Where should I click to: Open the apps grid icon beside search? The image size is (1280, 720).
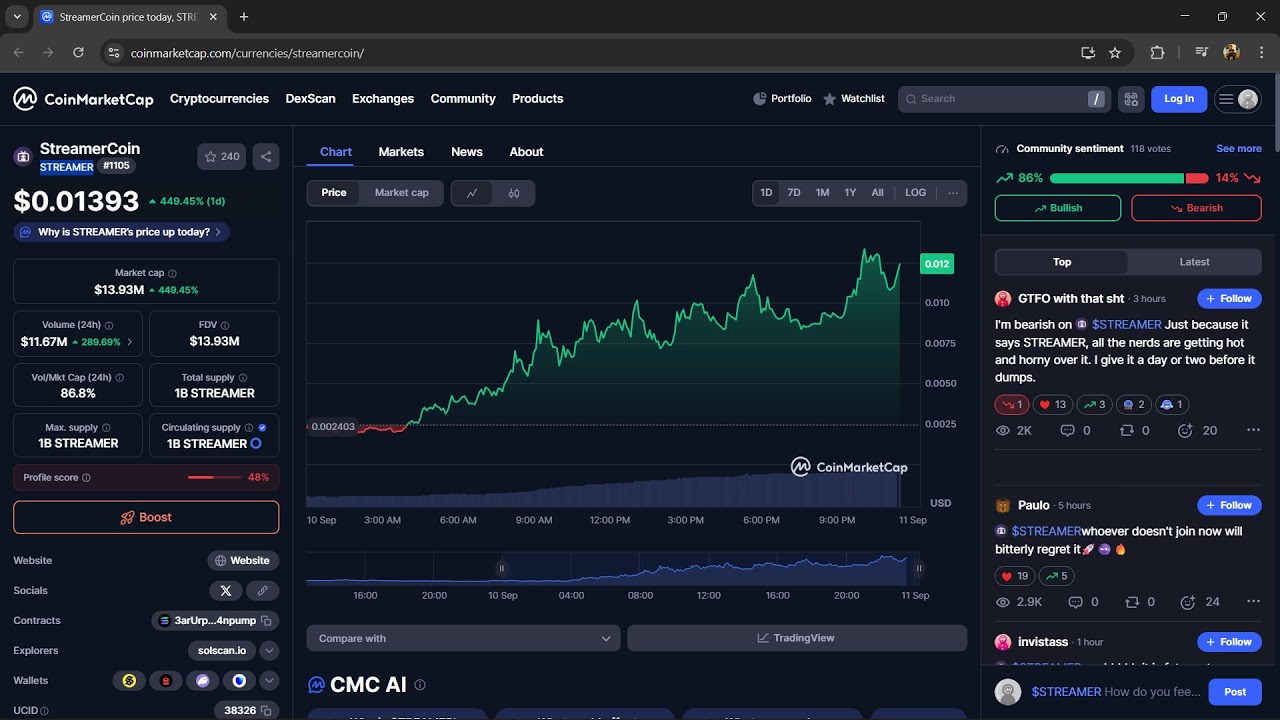[1131, 99]
